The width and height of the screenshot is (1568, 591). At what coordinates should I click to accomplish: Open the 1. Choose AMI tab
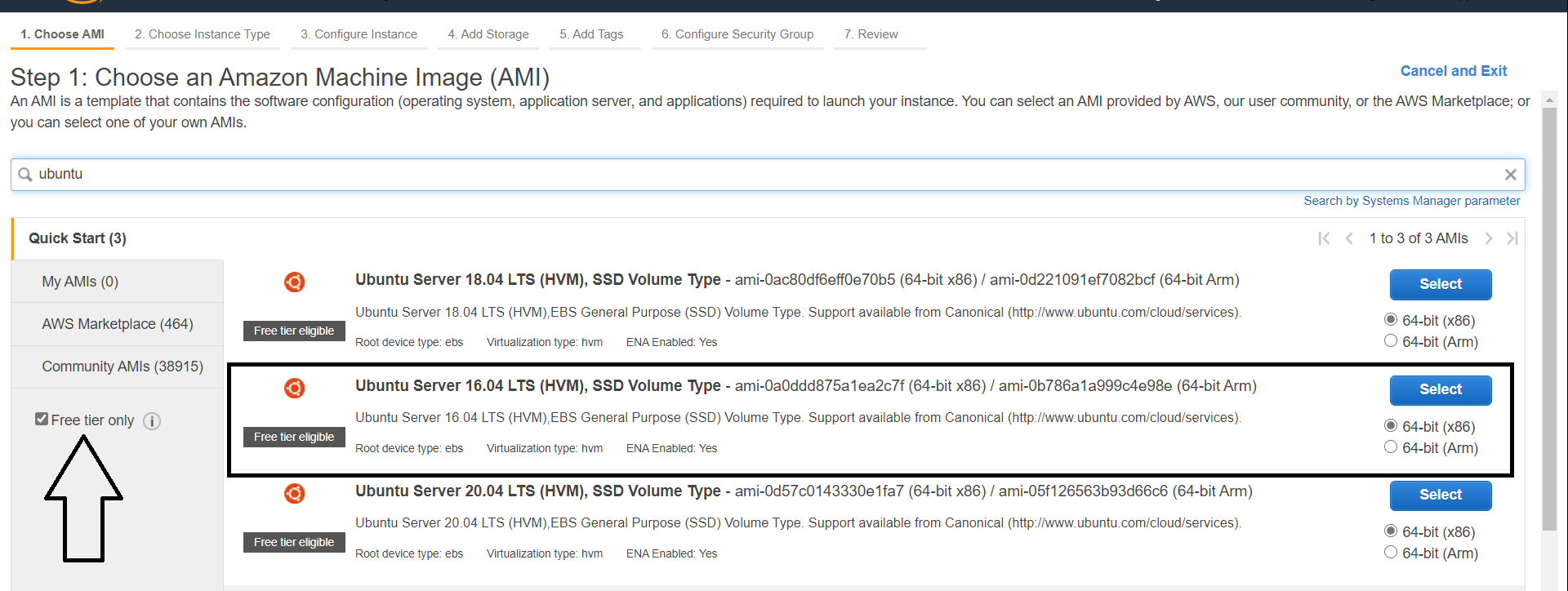[x=63, y=34]
